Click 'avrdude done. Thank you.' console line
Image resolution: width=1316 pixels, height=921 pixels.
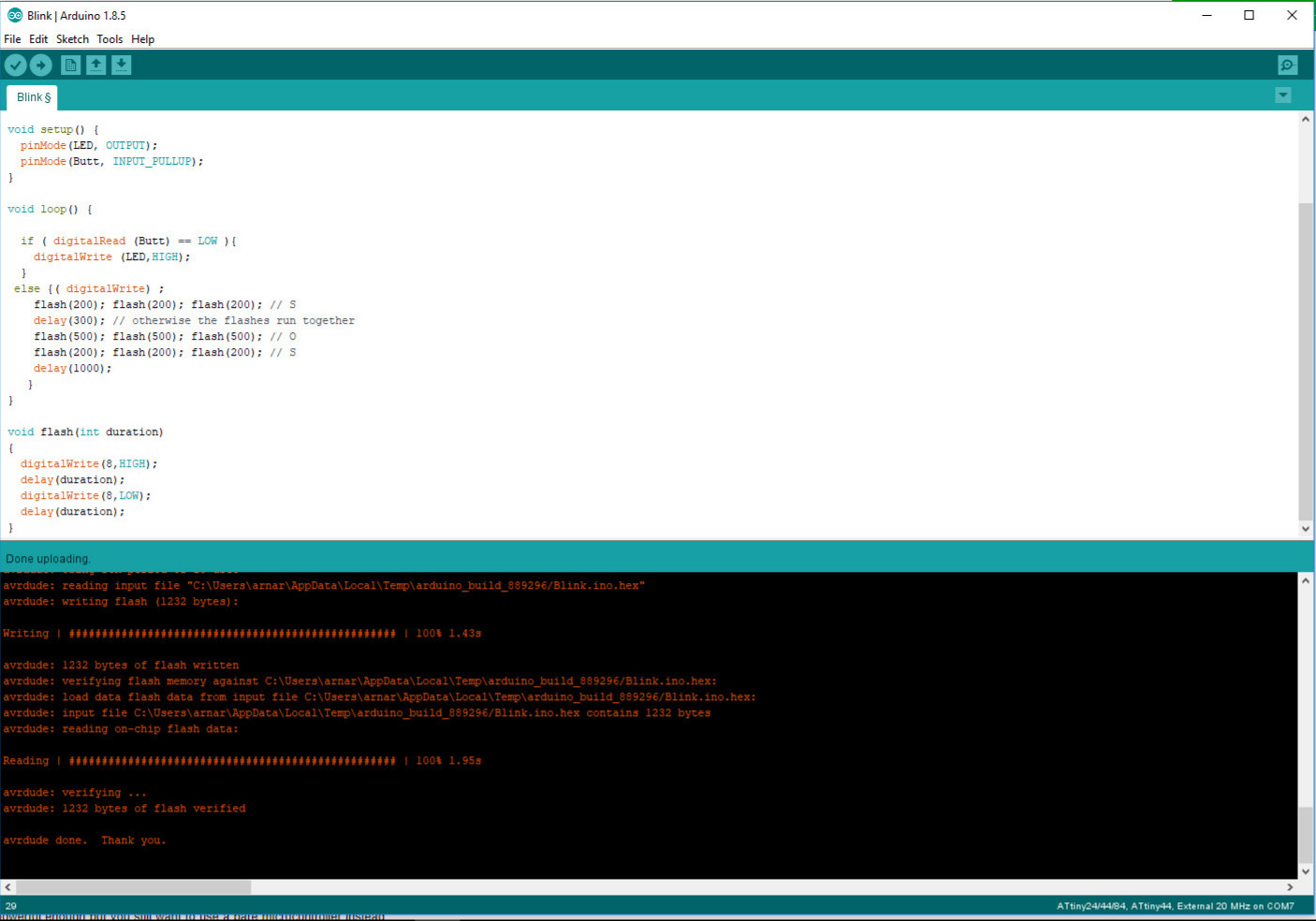pyautogui.click(x=84, y=841)
